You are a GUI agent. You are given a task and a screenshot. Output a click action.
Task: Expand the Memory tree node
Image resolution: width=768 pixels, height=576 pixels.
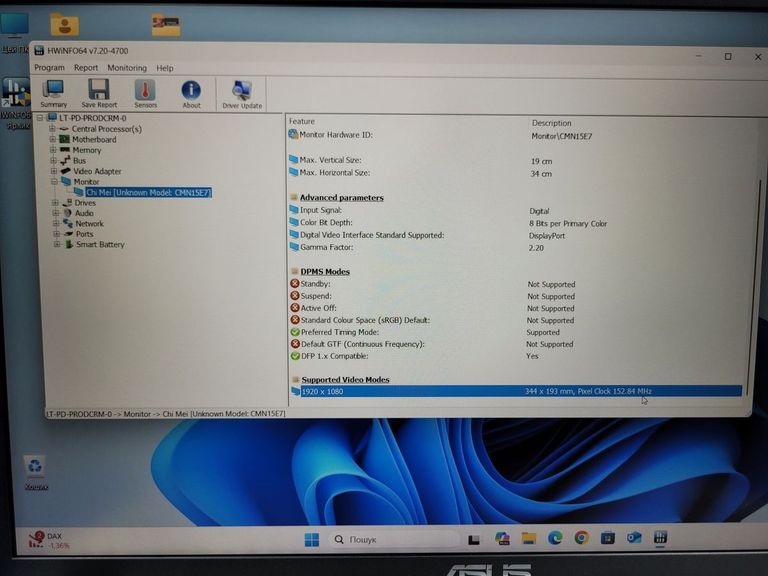coord(53,150)
